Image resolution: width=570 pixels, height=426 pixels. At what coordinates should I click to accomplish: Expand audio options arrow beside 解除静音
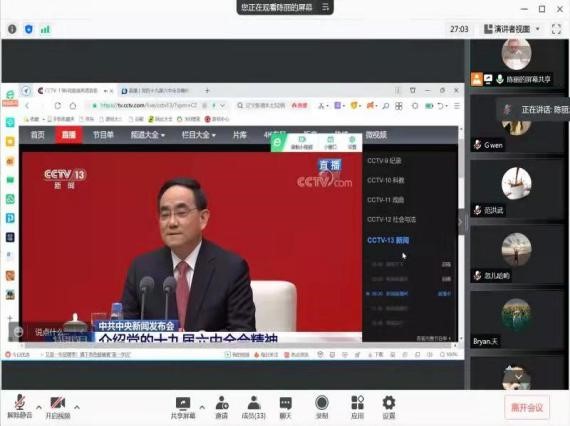[x=39, y=407]
